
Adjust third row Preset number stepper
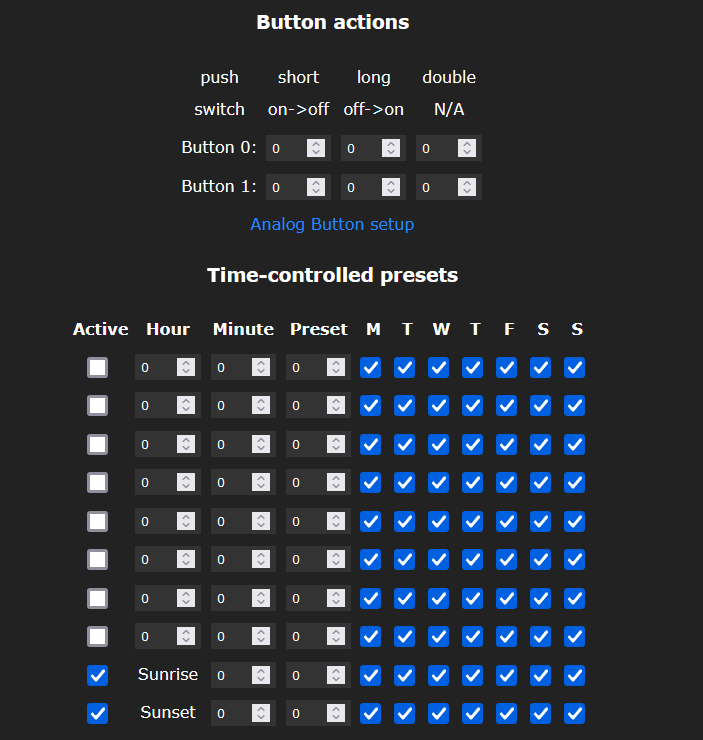[336, 444]
